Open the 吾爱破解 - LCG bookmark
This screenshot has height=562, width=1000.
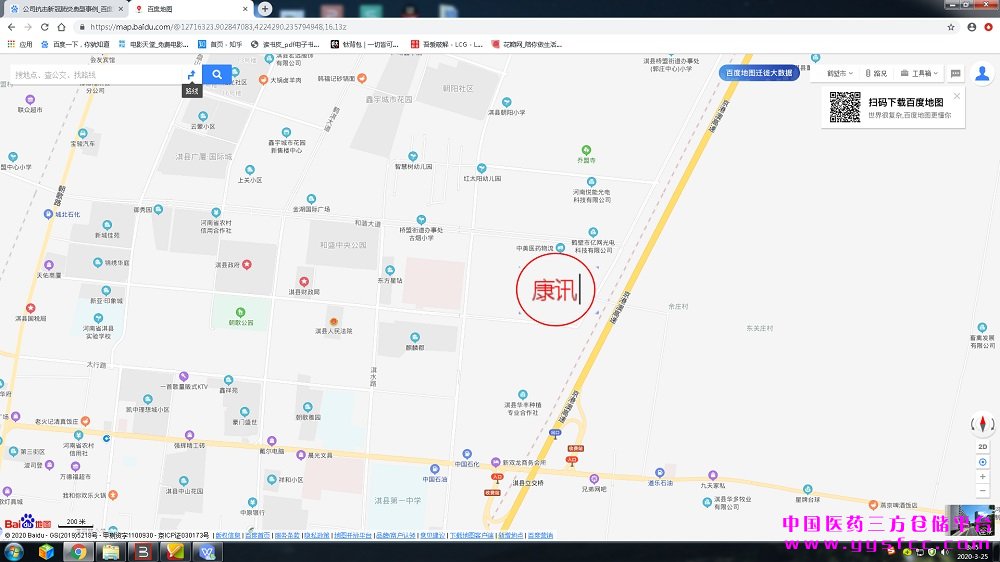[x=446, y=44]
